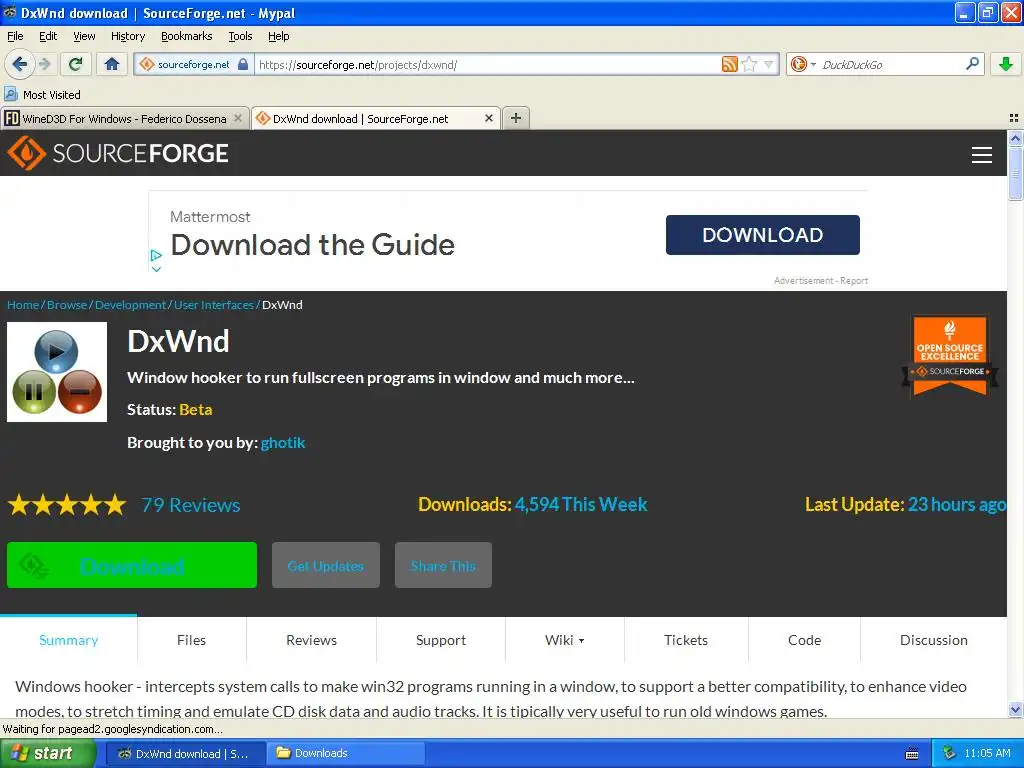Click the Share This button
The width and height of the screenshot is (1024, 768).
(x=443, y=565)
